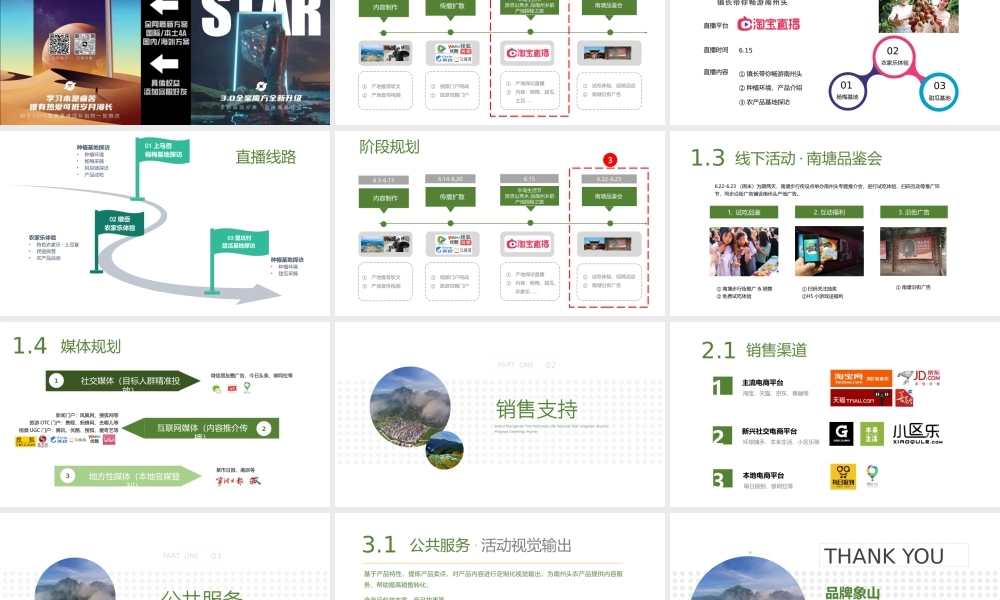Select the green flag labeled 01 上马巷
Screen dimensions: 1000x600
tap(165, 151)
